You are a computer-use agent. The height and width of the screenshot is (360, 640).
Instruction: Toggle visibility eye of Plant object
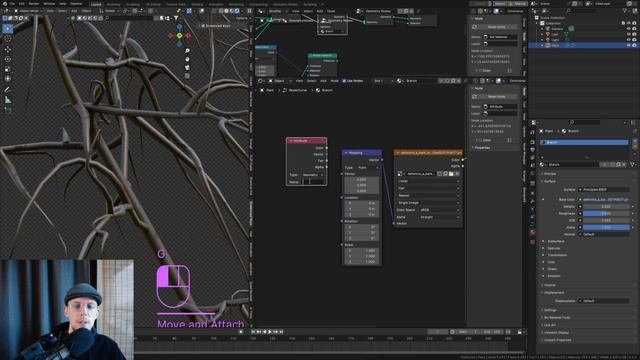(x=629, y=45)
